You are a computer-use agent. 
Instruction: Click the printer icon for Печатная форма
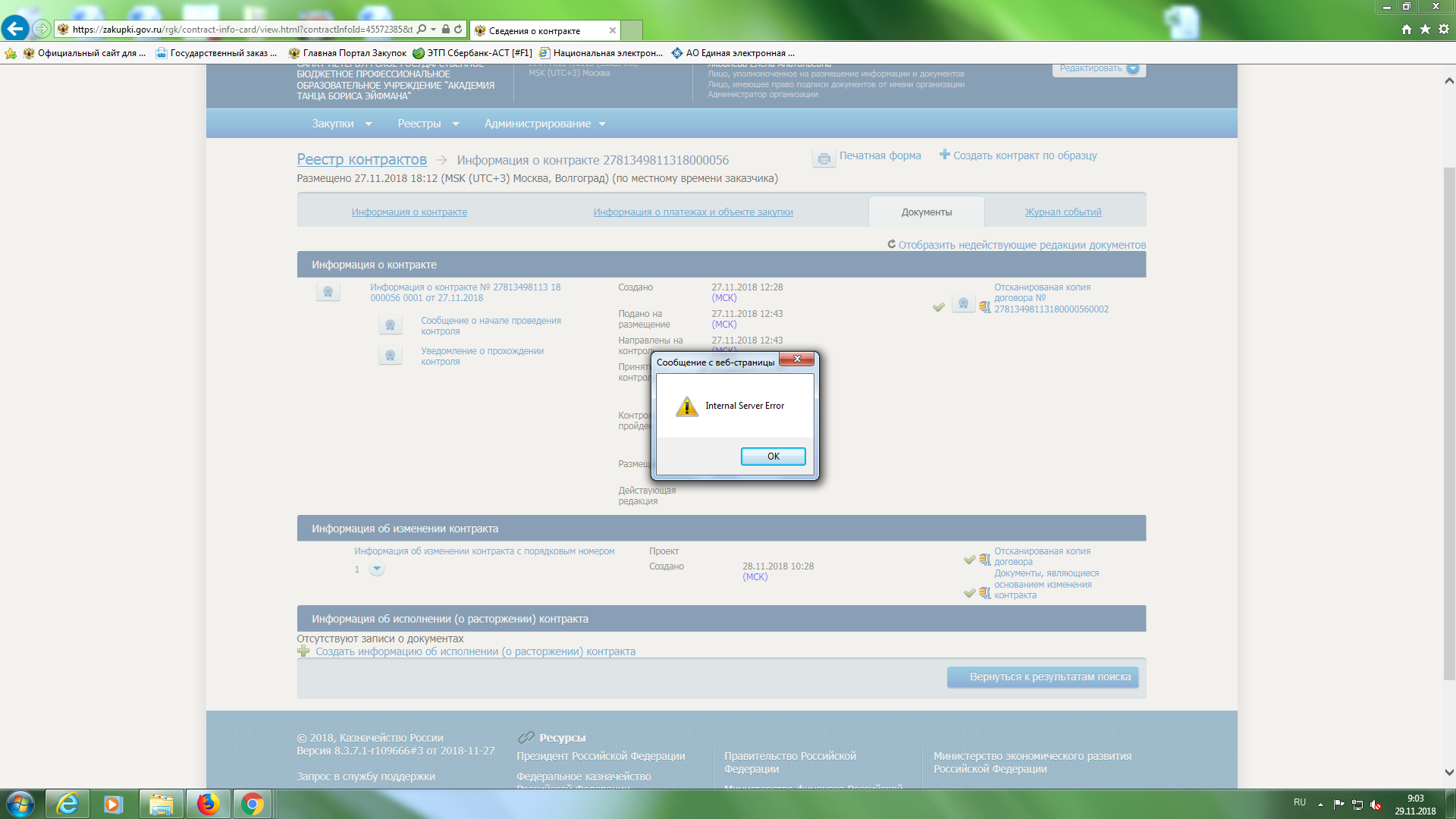pos(824,158)
